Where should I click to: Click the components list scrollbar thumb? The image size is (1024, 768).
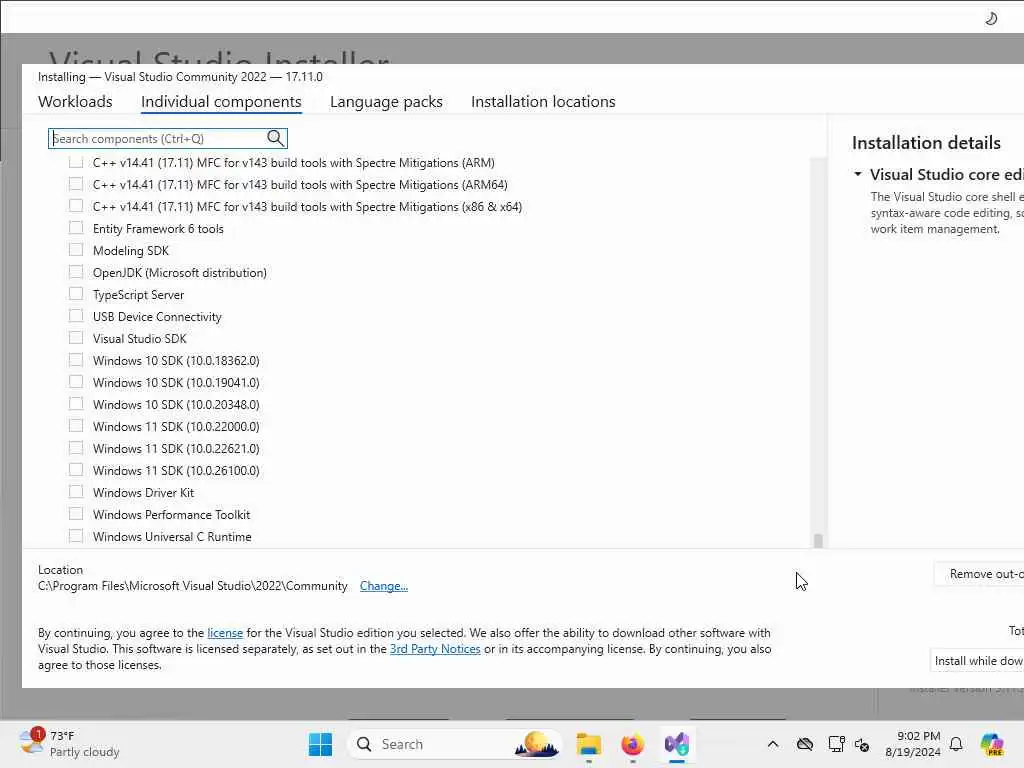pyautogui.click(x=818, y=540)
